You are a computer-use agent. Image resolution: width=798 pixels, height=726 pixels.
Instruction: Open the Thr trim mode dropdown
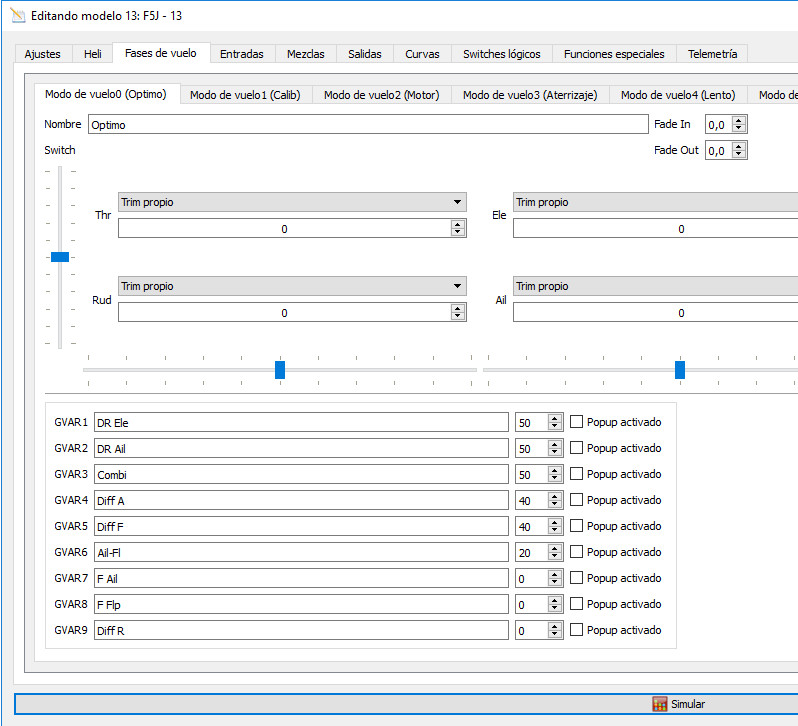pos(291,202)
